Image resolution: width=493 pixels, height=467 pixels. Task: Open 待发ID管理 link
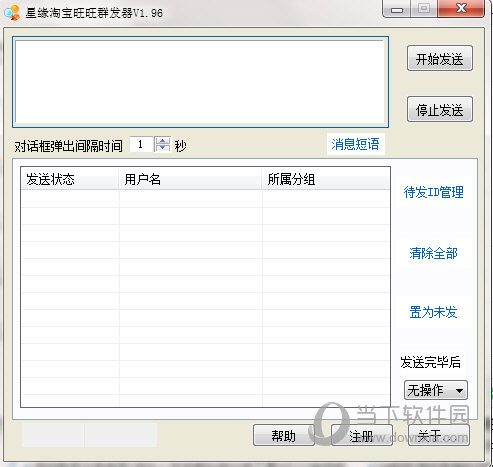click(433, 192)
